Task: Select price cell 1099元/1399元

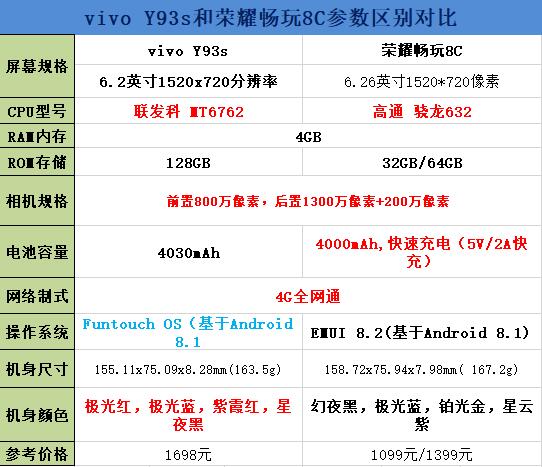Action: click(422, 454)
